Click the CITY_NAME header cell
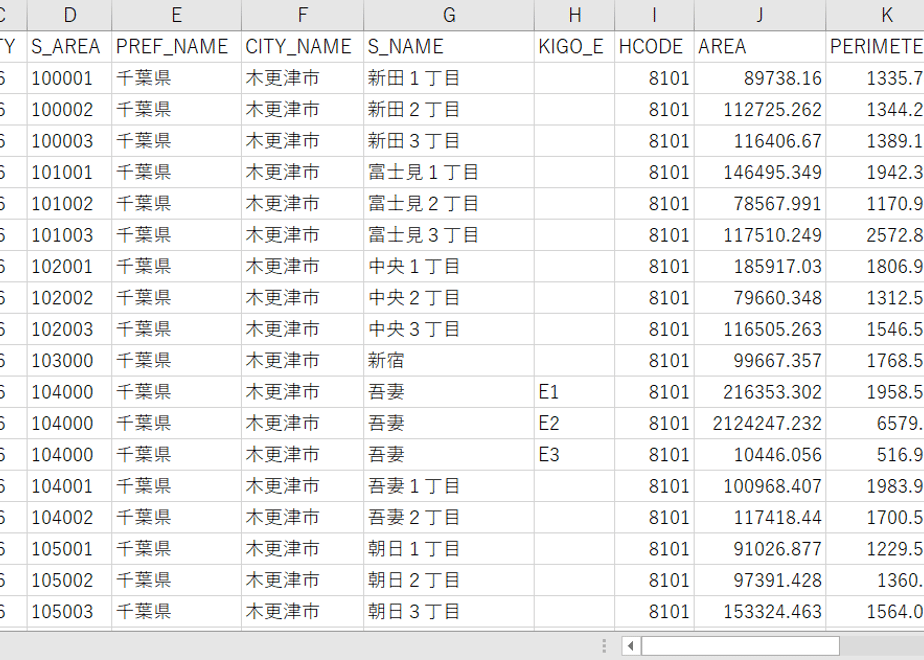The width and height of the screenshot is (924, 660). pyautogui.click(x=302, y=47)
